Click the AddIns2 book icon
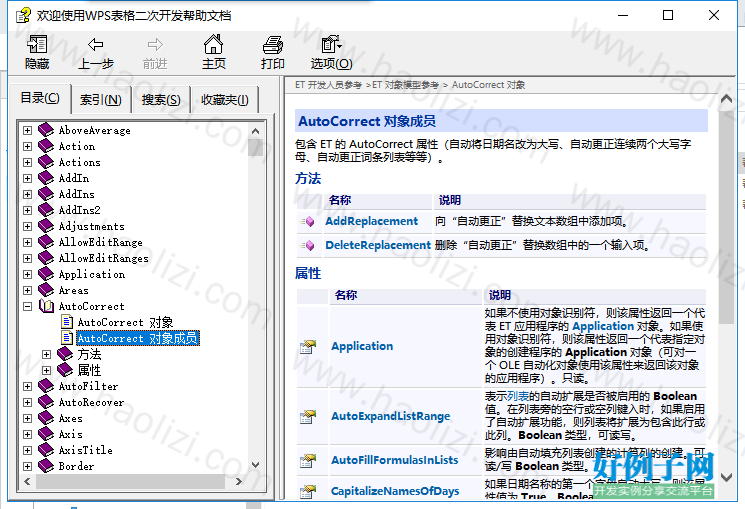This screenshot has width=745, height=509. click(x=46, y=210)
